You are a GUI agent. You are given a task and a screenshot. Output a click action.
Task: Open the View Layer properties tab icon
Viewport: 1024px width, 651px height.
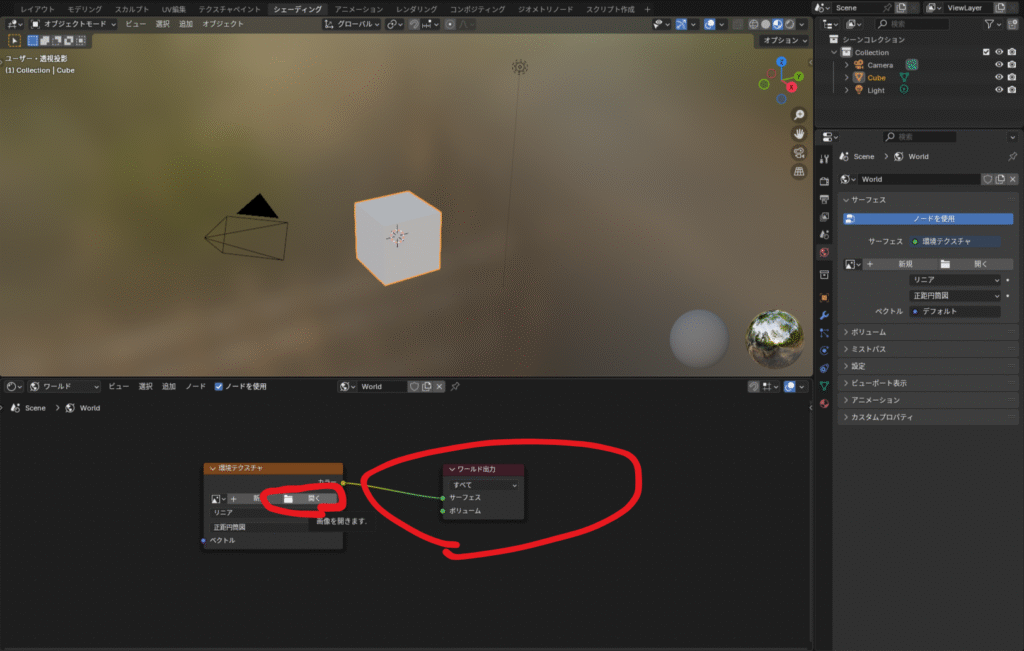tap(824, 216)
